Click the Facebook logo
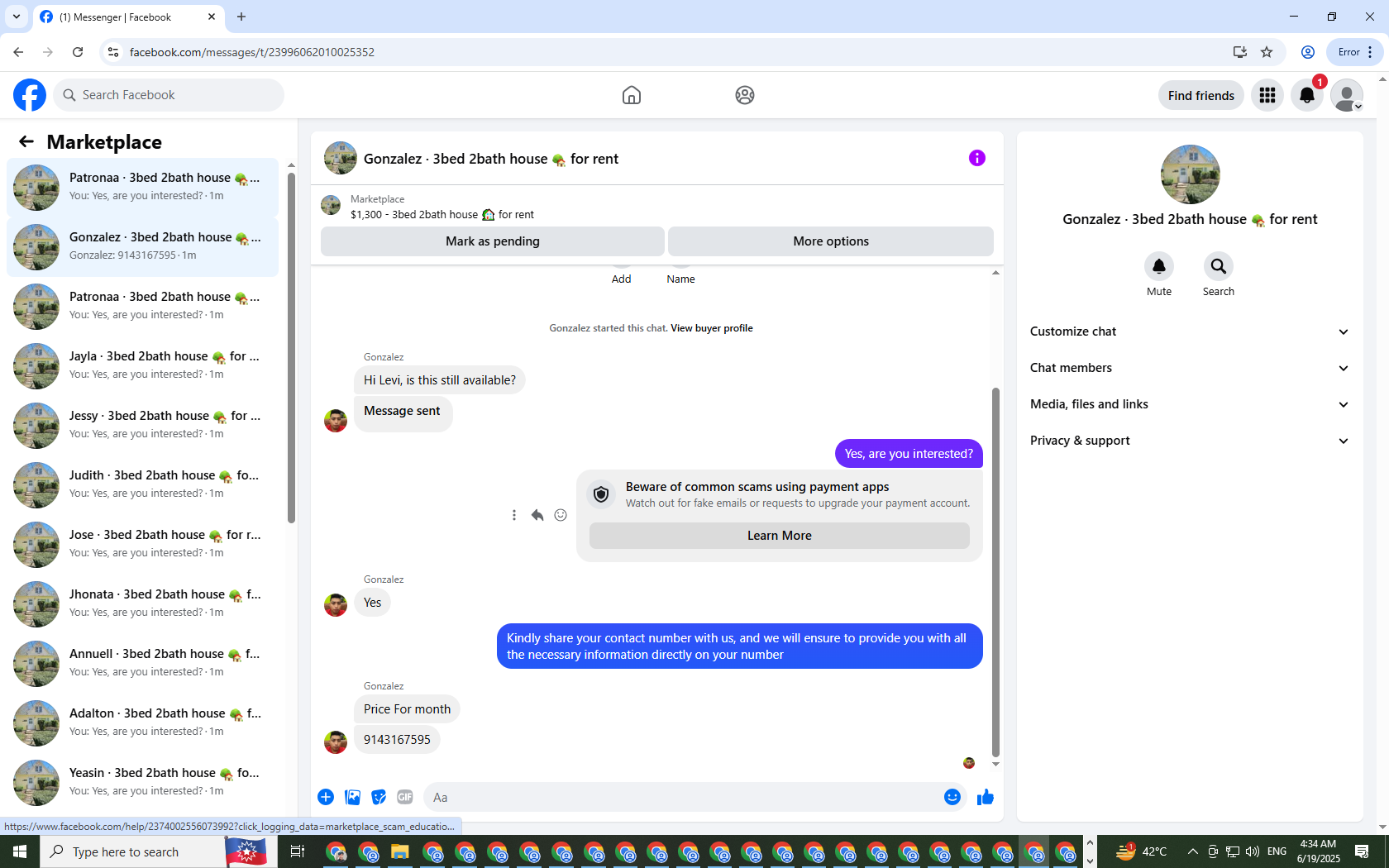Image resolution: width=1389 pixels, height=868 pixels. [30, 95]
